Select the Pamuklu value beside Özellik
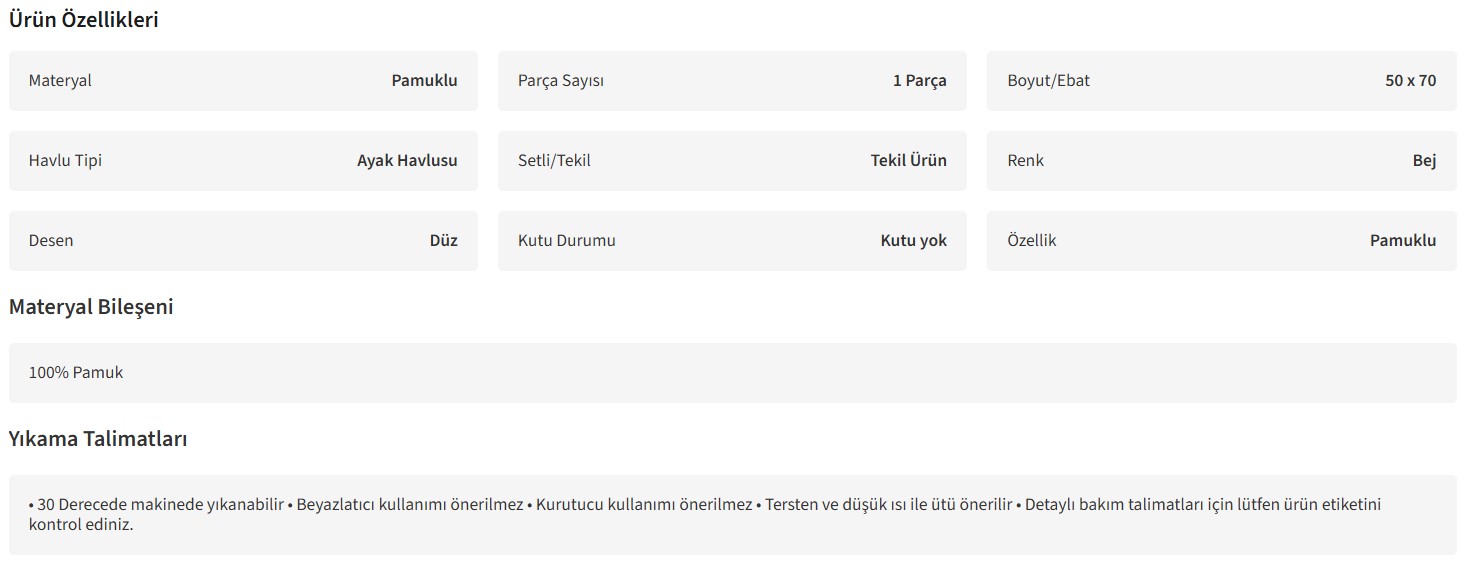 tap(1403, 241)
